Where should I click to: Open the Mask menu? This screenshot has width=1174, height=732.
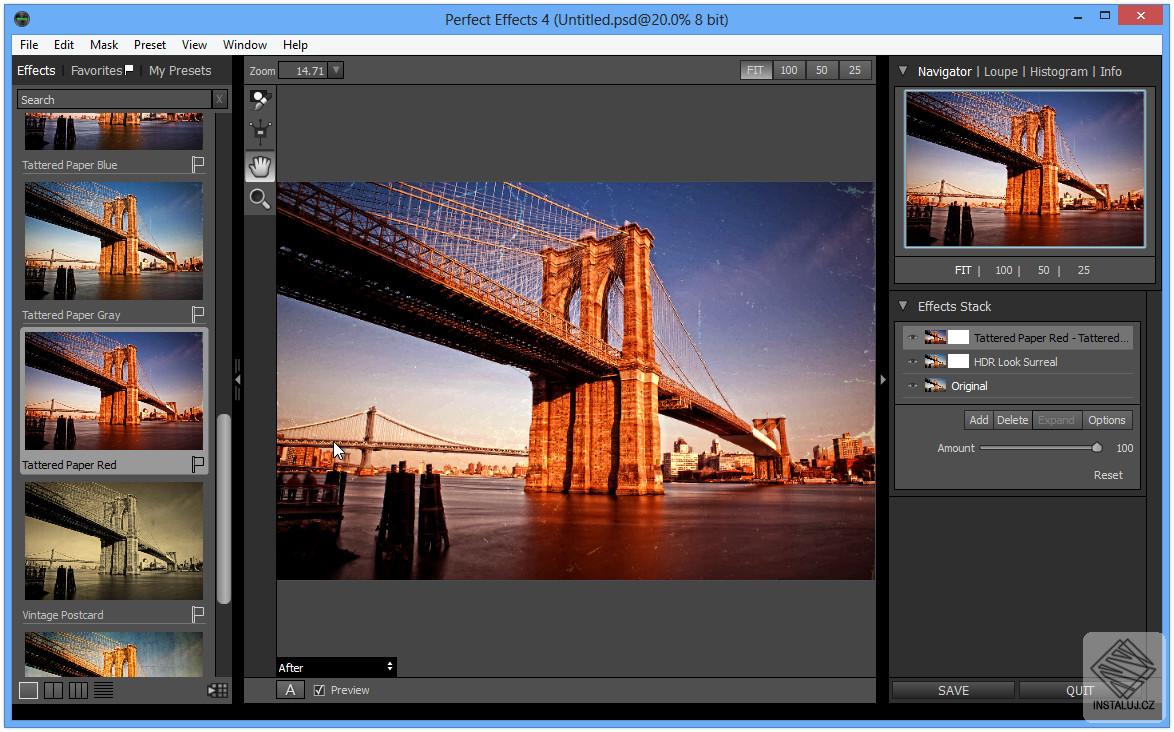pos(104,45)
